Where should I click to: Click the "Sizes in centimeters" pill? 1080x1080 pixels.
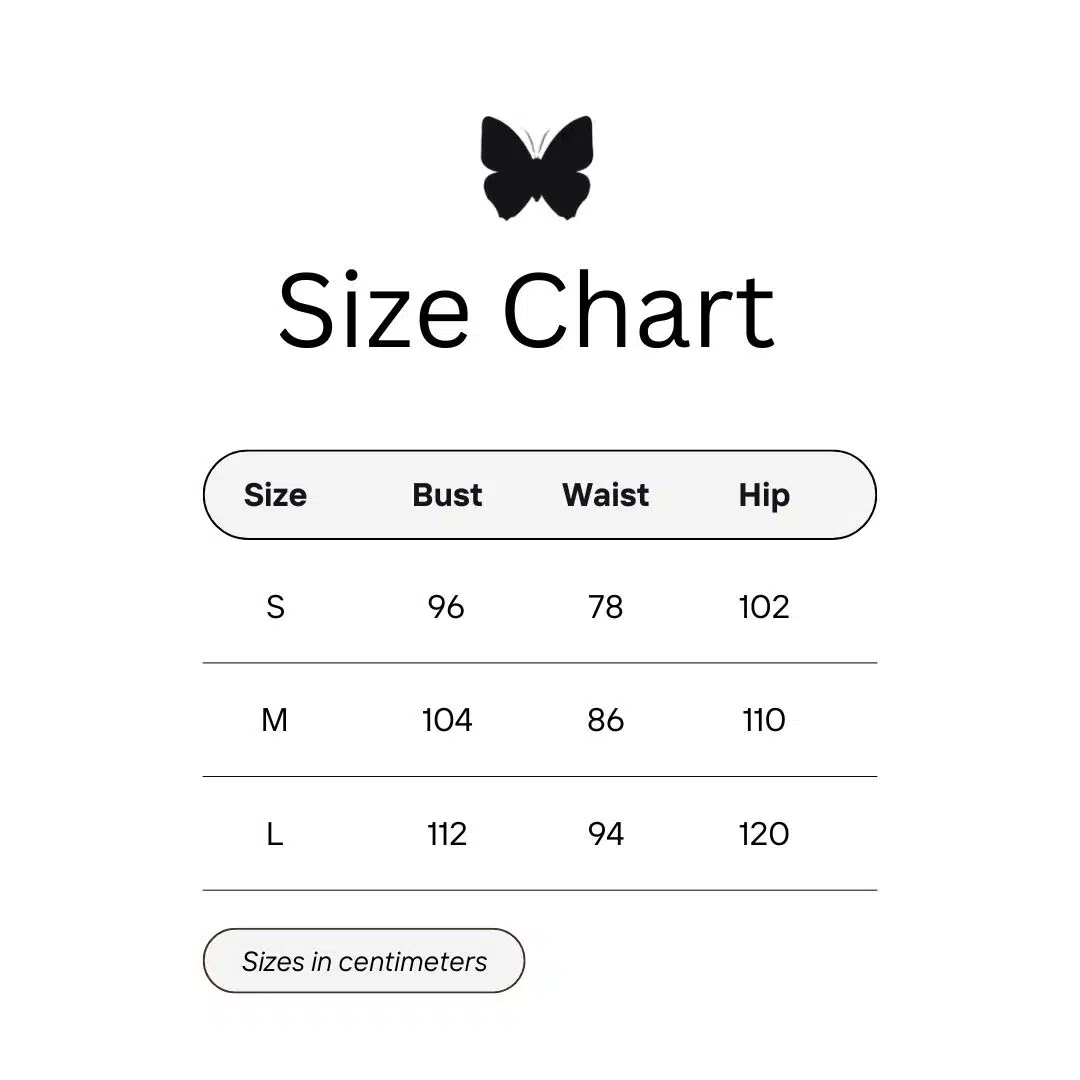pos(364,961)
